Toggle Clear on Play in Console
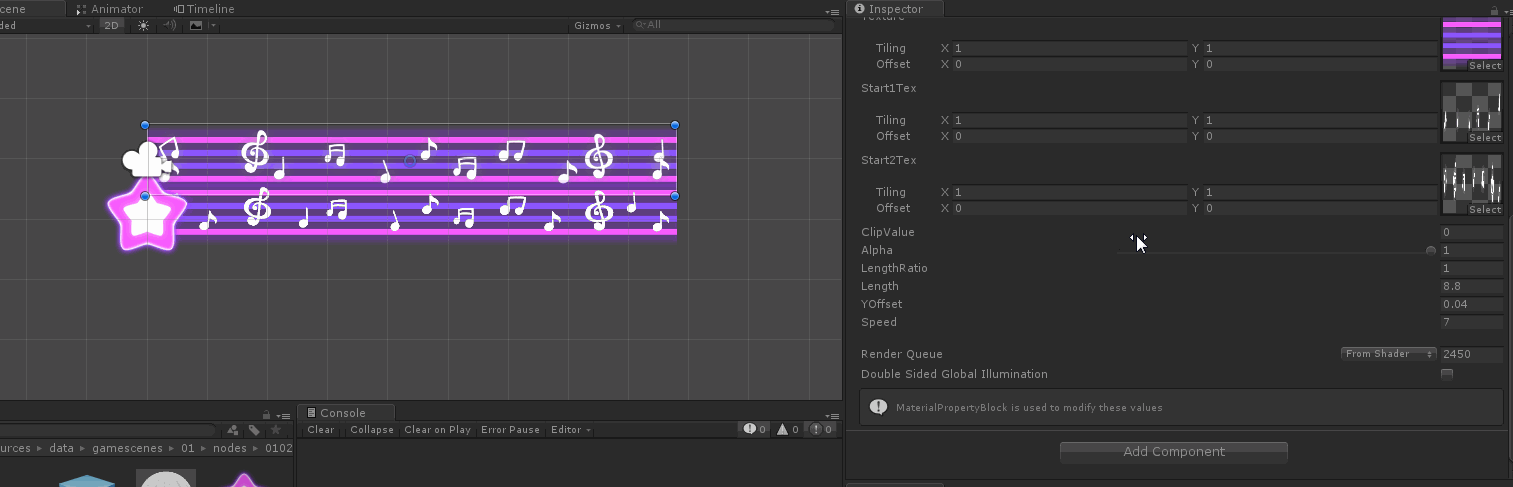The width and height of the screenshot is (1513, 487). coord(437,430)
